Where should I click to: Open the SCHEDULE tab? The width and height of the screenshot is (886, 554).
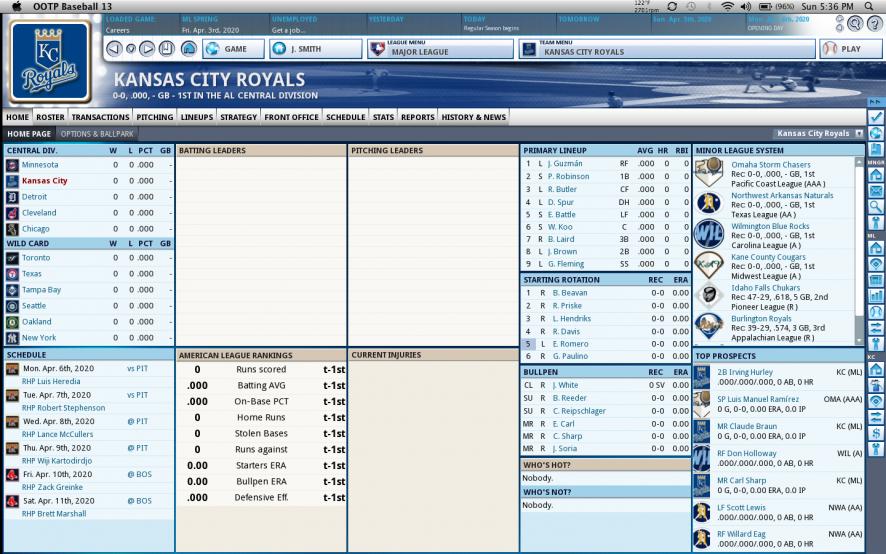pyautogui.click(x=345, y=117)
